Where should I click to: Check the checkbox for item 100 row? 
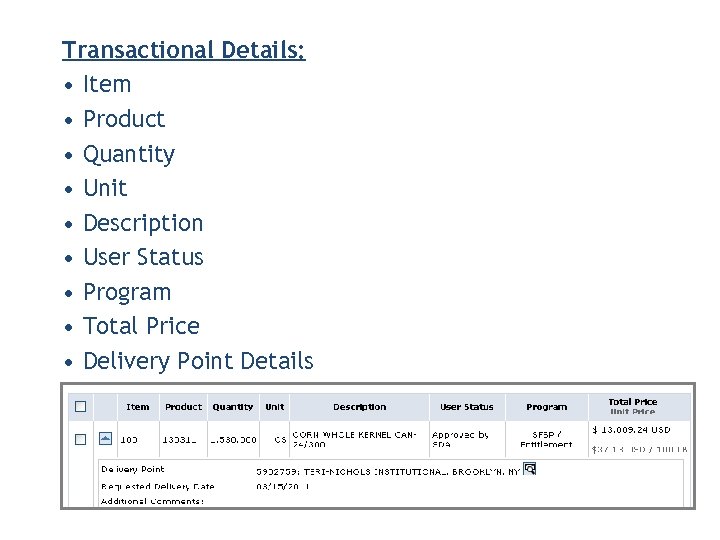(80, 439)
